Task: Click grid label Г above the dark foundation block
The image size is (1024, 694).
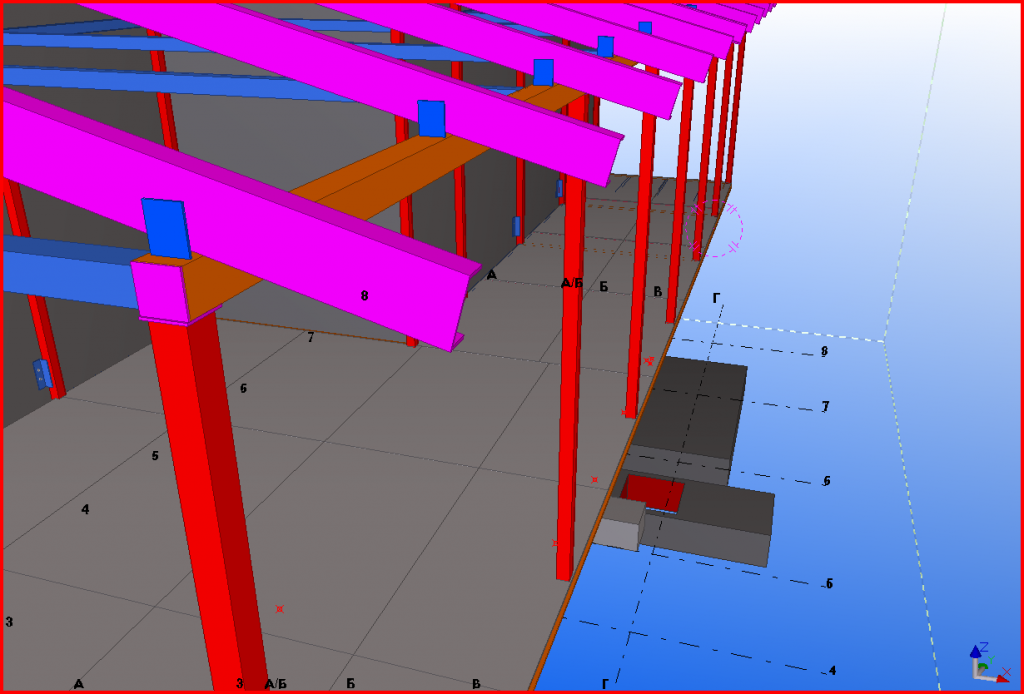Action: pyautogui.click(x=716, y=298)
